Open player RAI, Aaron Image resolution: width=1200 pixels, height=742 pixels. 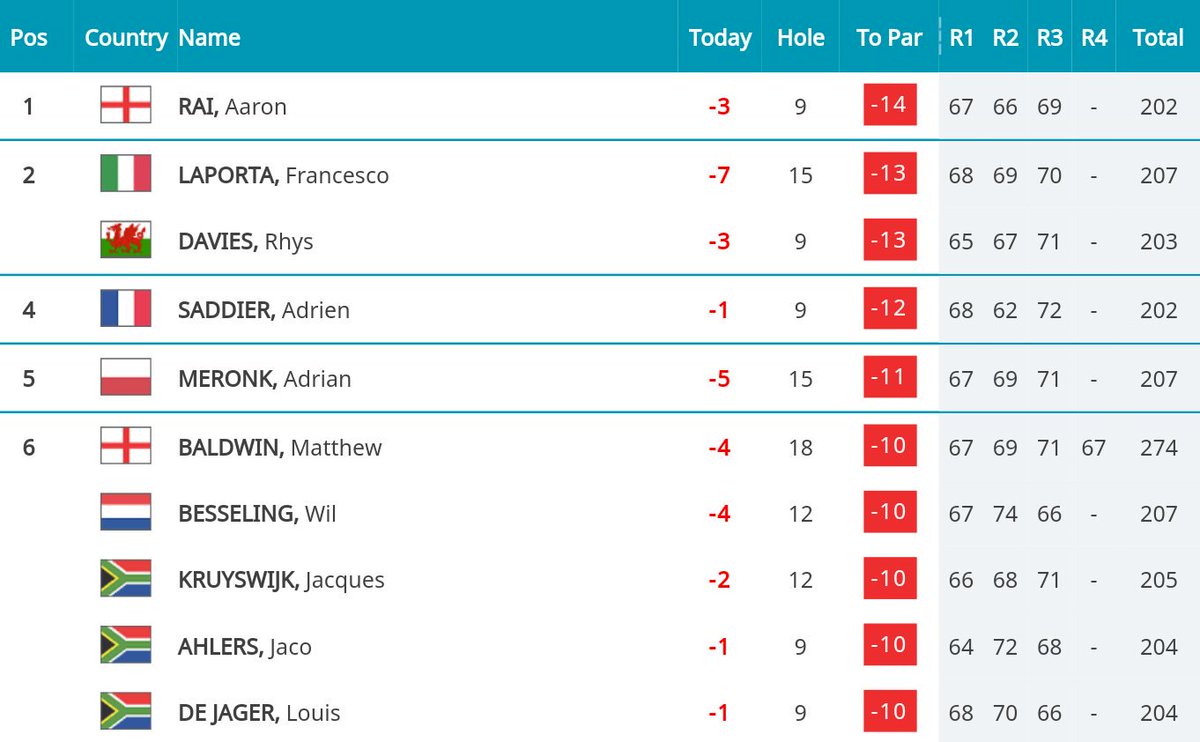[x=232, y=107]
